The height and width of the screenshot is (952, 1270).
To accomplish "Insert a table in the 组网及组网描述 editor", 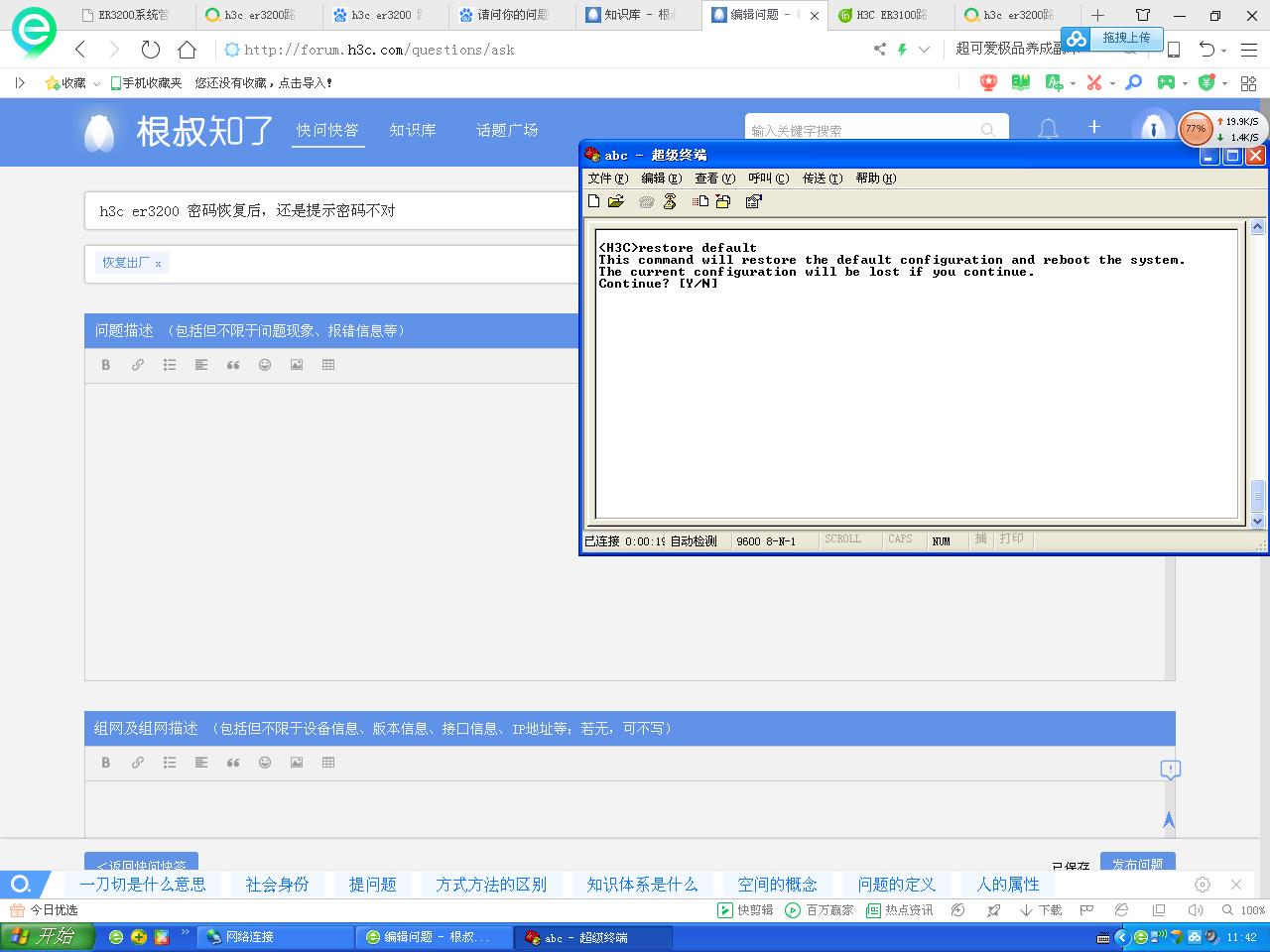I will tap(328, 763).
